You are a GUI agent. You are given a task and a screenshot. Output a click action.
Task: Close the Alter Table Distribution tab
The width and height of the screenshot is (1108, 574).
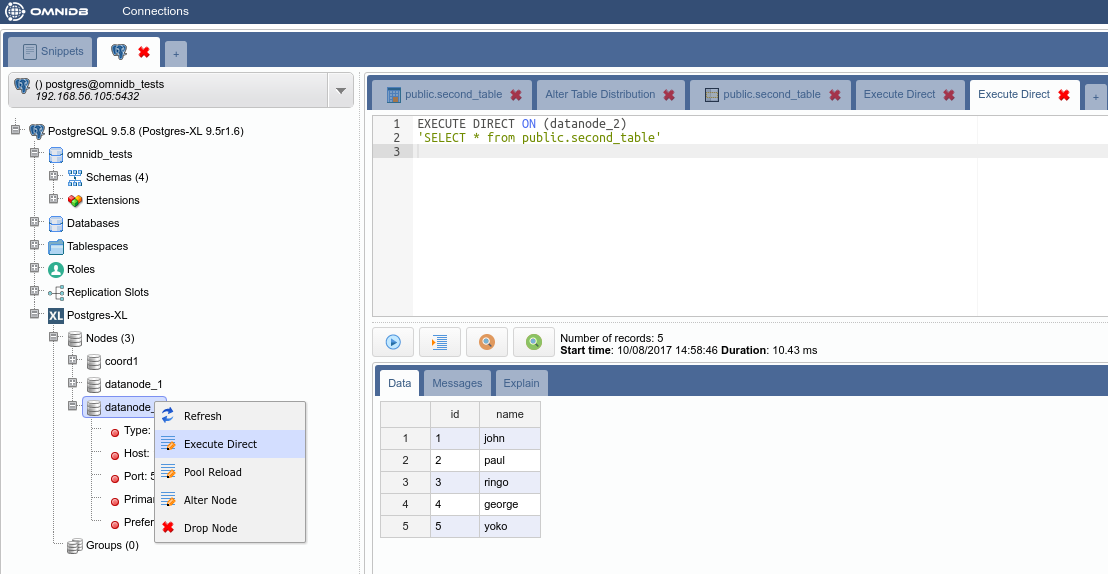click(668, 95)
